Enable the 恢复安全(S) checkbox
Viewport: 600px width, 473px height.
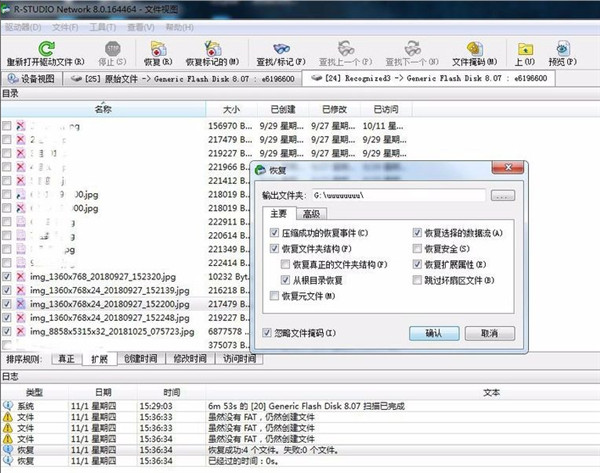417,249
